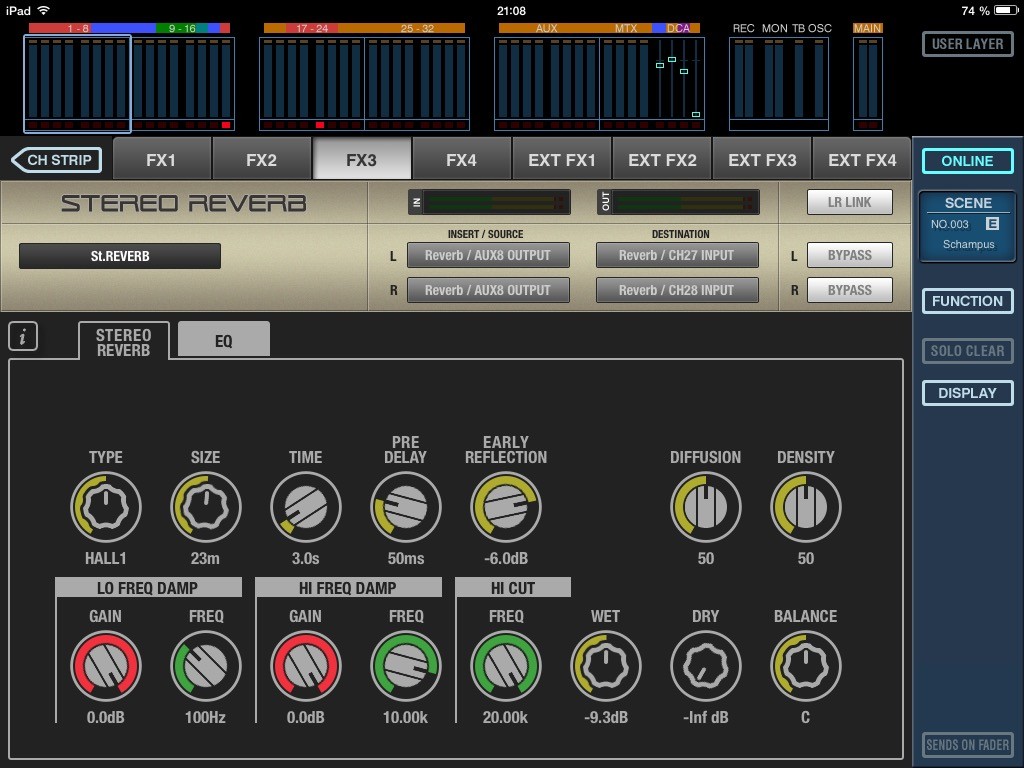Viewport: 1024px width, 768px height.
Task: Select the channels 9-16 meter bank
Action: [x=183, y=83]
